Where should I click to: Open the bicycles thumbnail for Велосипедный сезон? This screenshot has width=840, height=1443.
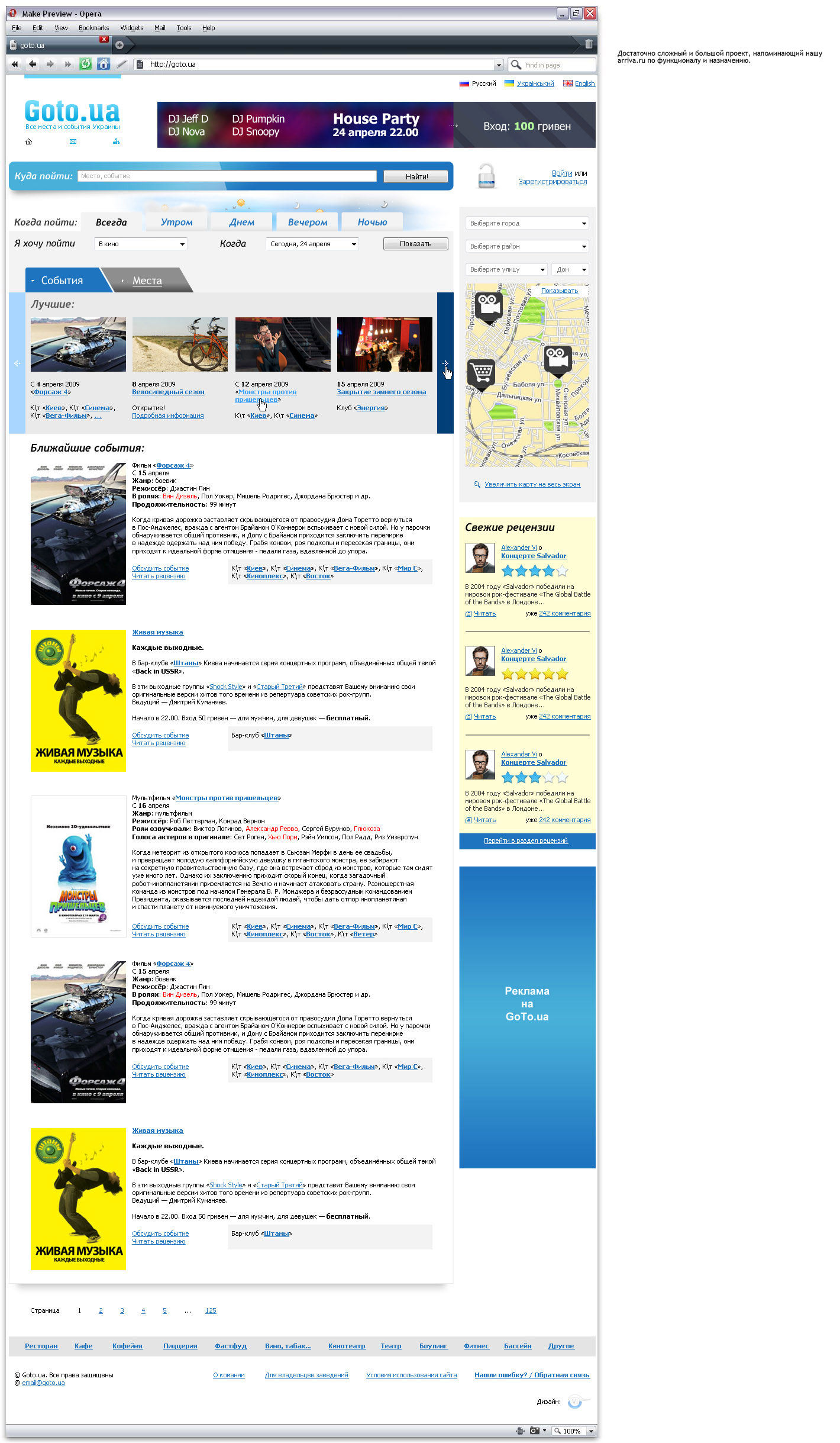click(x=180, y=344)
